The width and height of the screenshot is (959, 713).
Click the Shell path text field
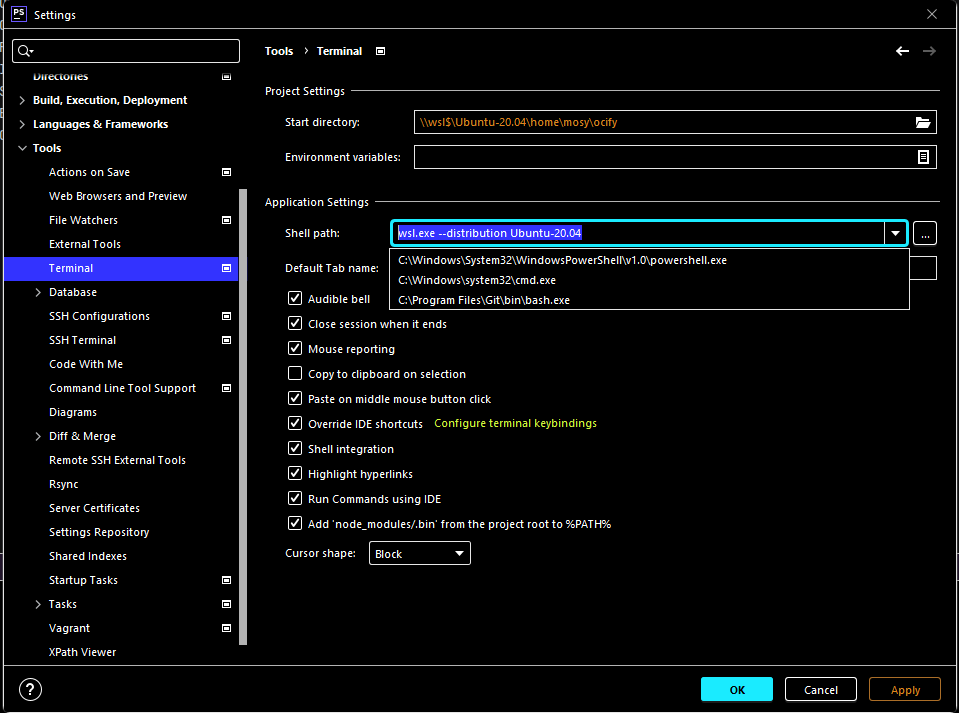638,233
